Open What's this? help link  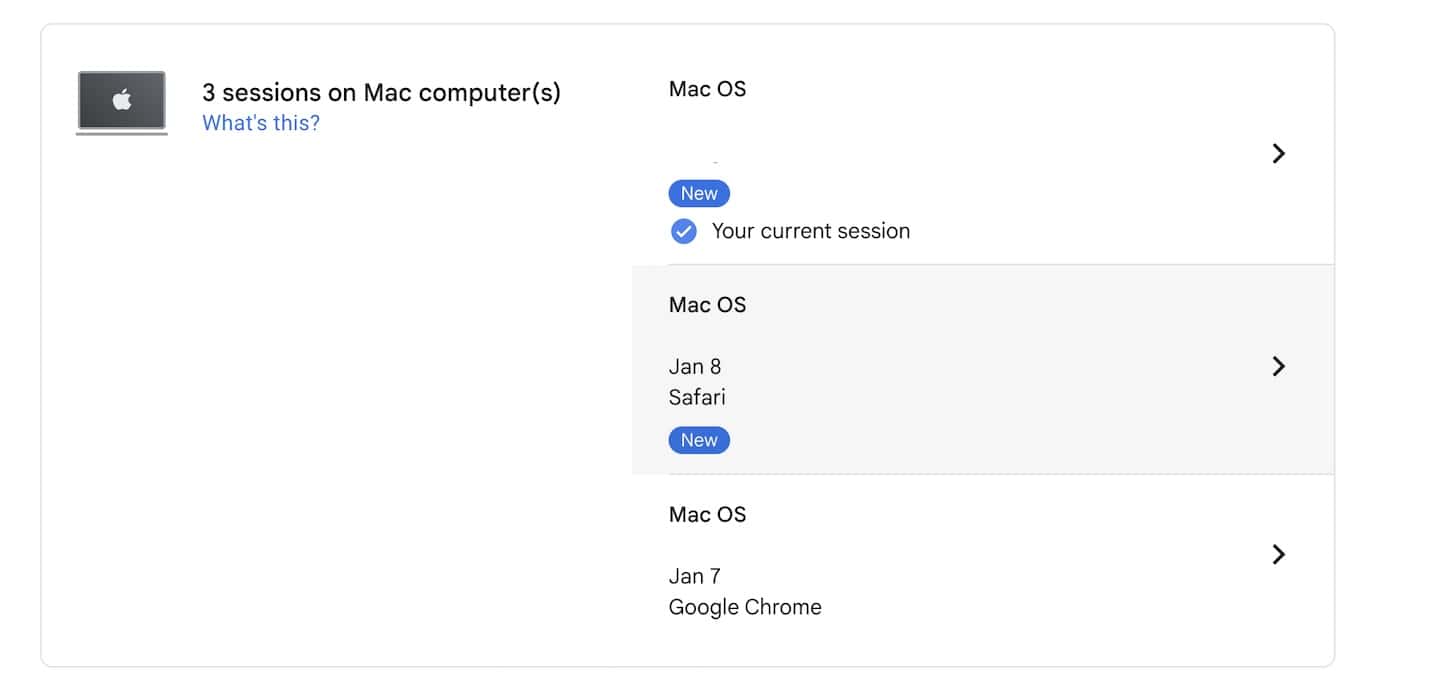(261, 123)
